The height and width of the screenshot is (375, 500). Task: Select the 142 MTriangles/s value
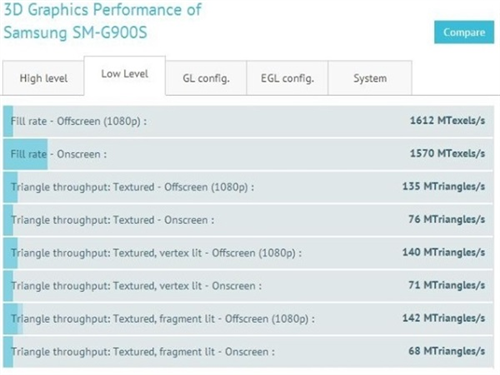pyautogui.click(x=444, y=318)
